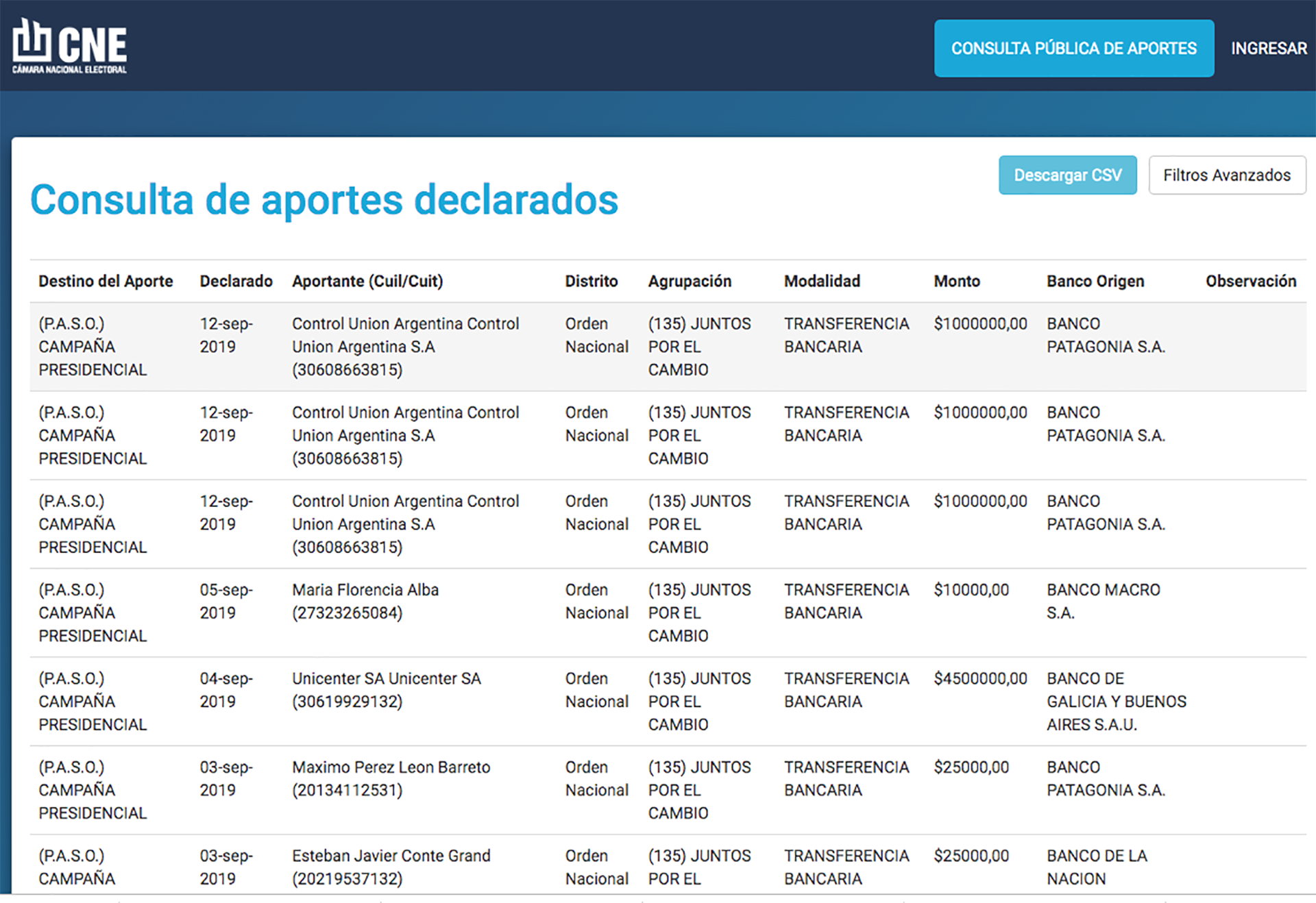This screenshot has width=1316, height=903.
Task: Click the $4500000,00 amount
Action: [980, 678]
